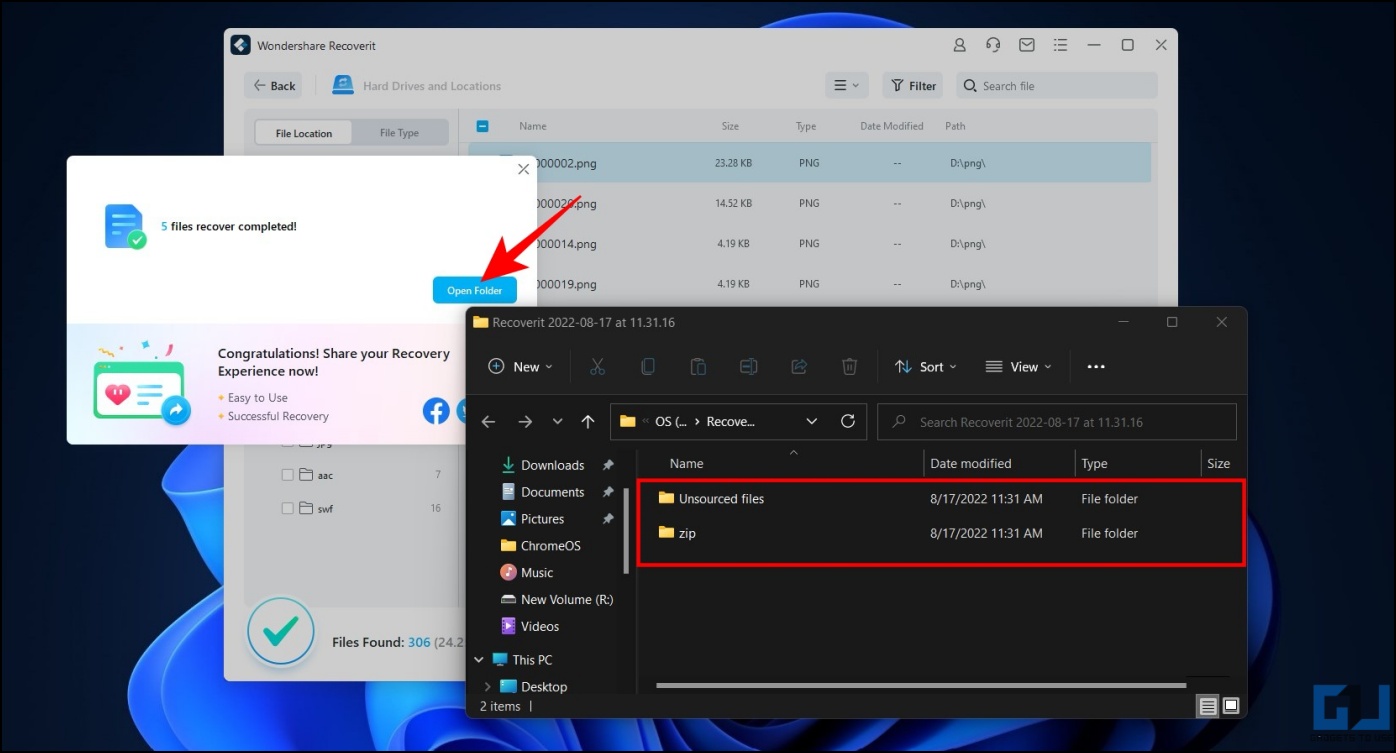Open Pictures in Explorer sidebar
This screenshot has width=1396, height=753.
(542, 519)
